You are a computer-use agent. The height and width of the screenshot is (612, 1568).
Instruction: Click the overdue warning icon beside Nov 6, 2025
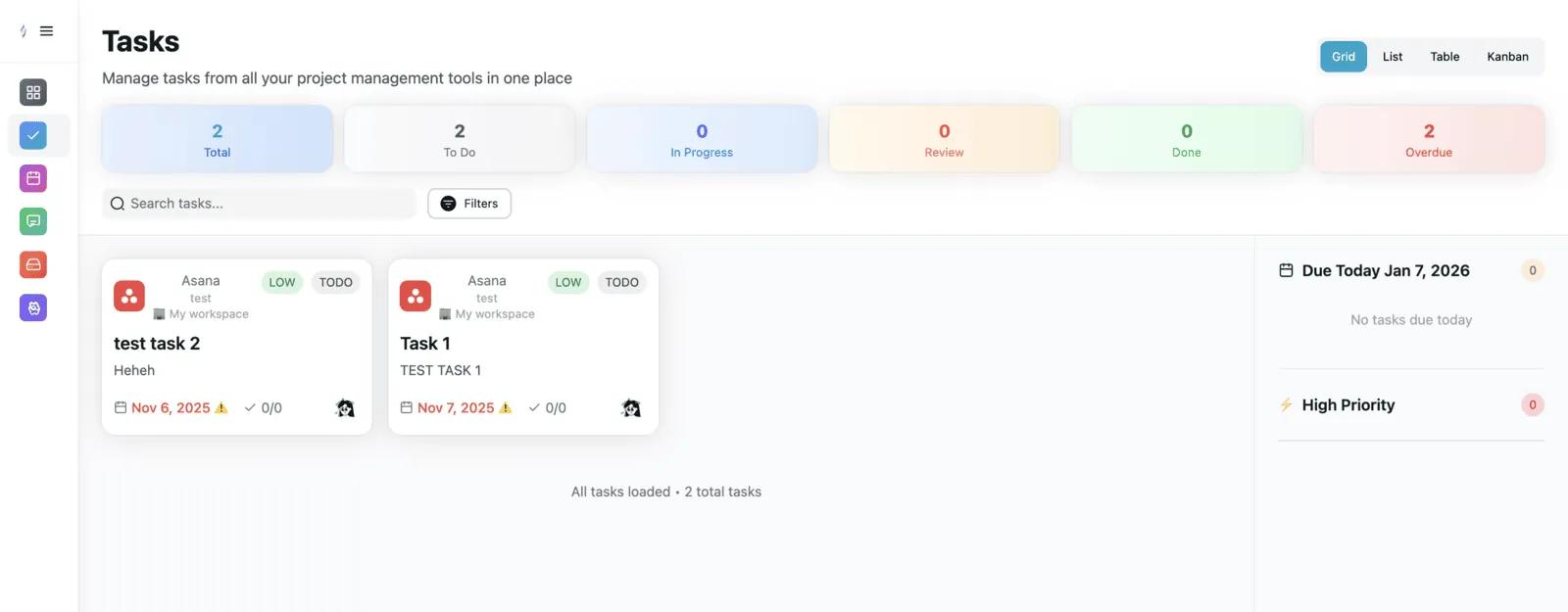[x=221, y=408]
